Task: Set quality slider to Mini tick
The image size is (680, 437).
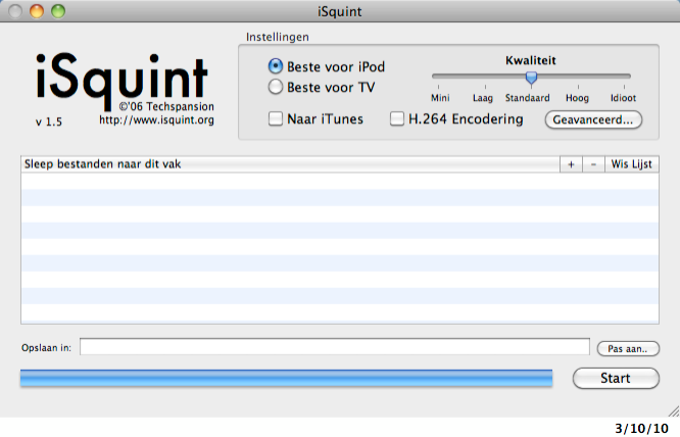Action: point(438,87)
